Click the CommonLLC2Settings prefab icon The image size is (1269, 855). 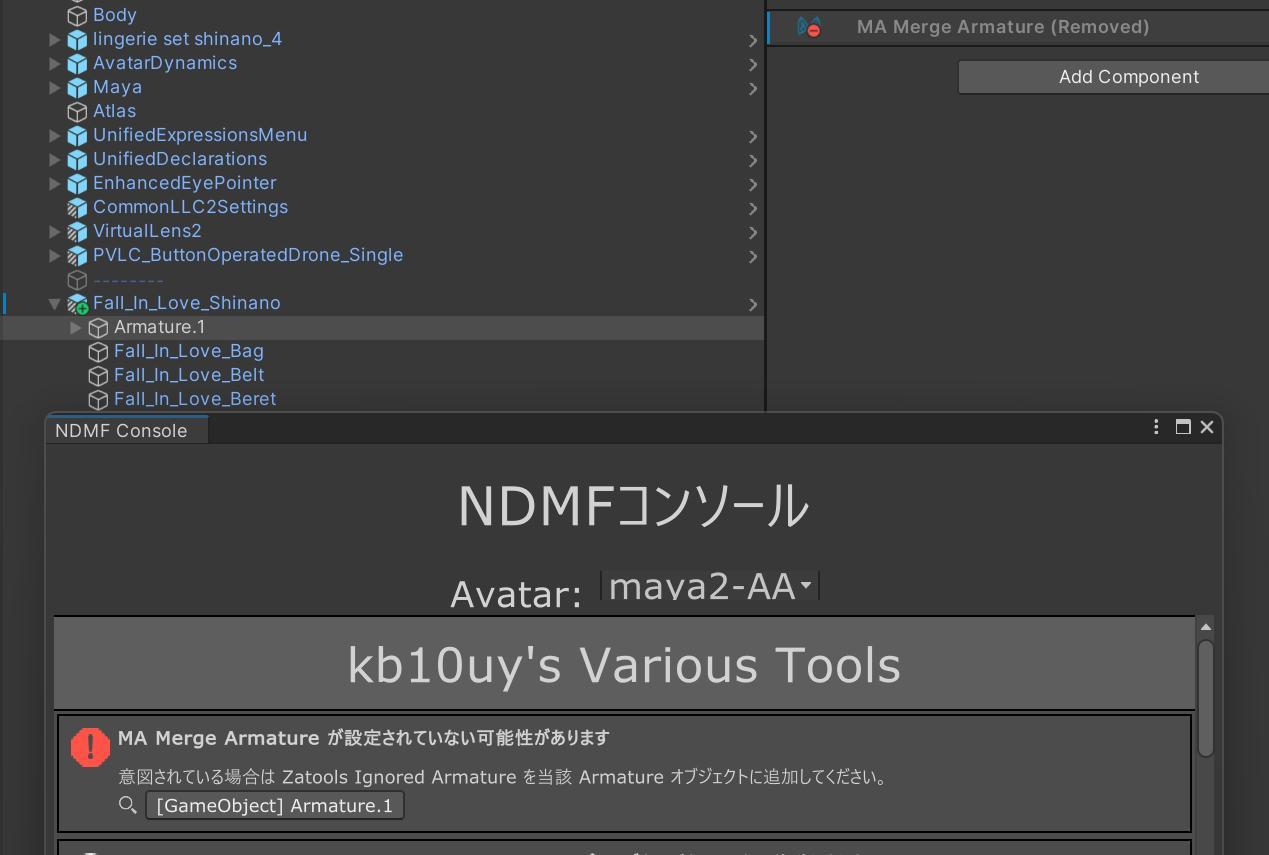(77, 207)
